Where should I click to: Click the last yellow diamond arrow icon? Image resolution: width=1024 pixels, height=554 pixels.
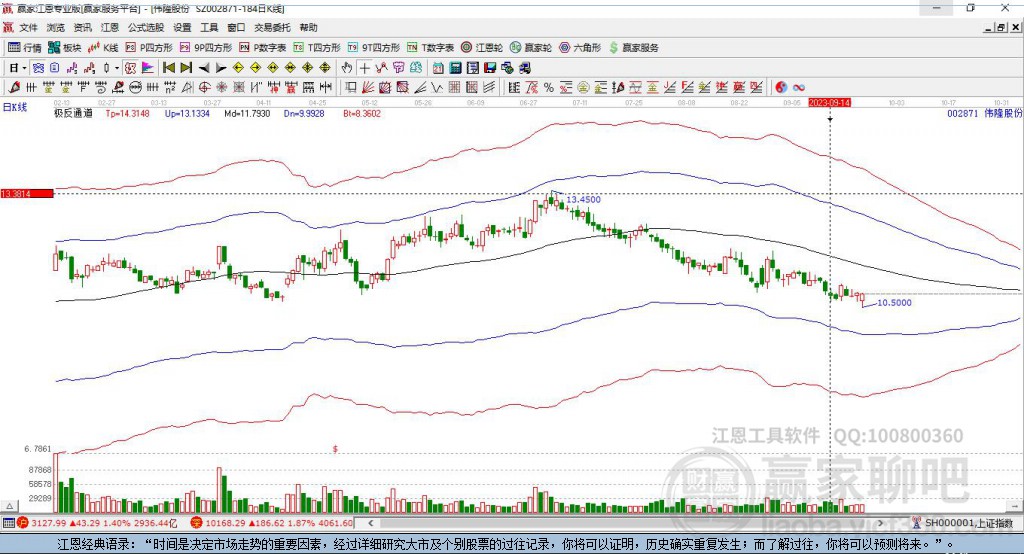[325, 68]
